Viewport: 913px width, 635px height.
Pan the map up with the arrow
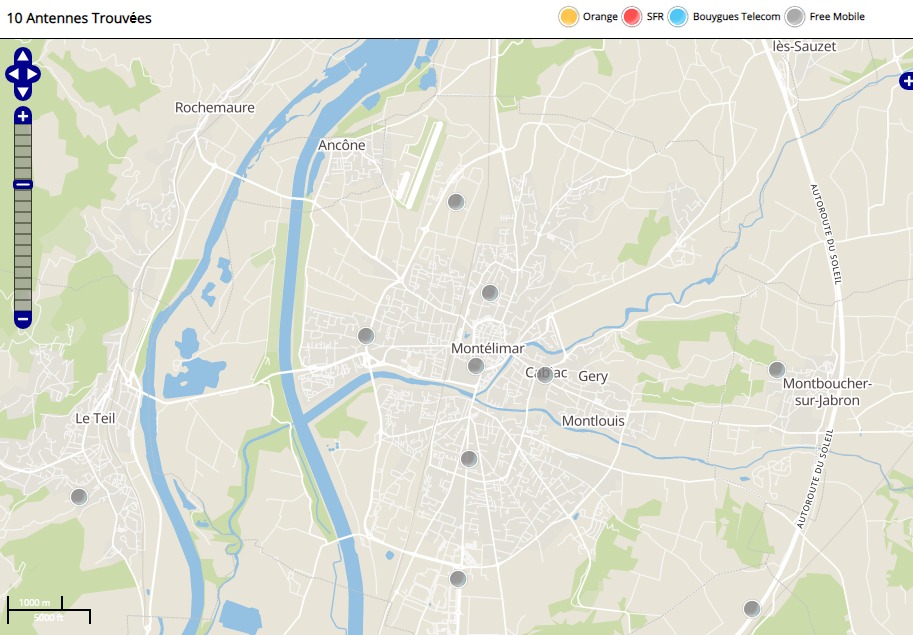point(23,57)
